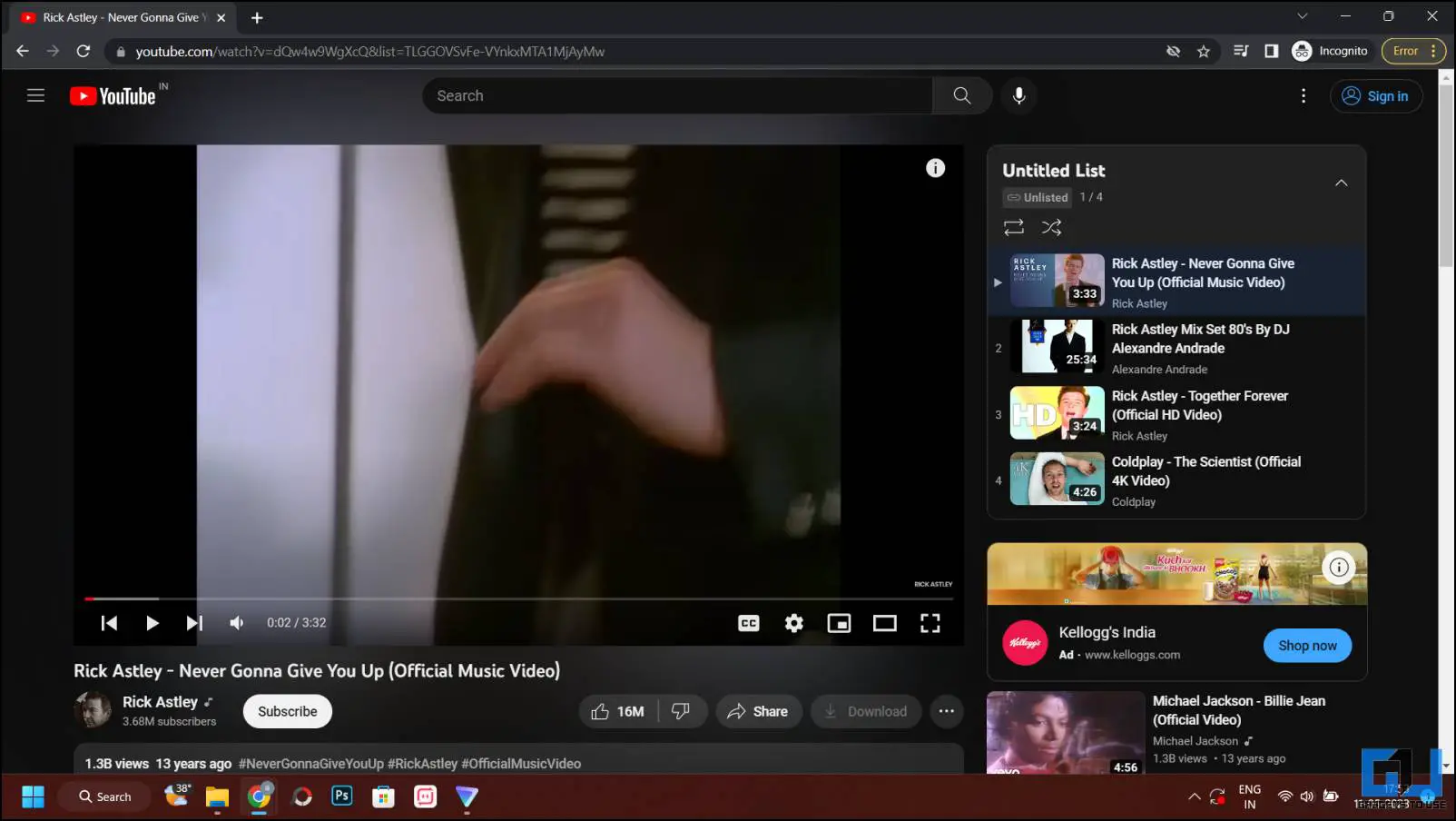Open a new browser tab
The image size is (1456, 821).
[257, 17]
